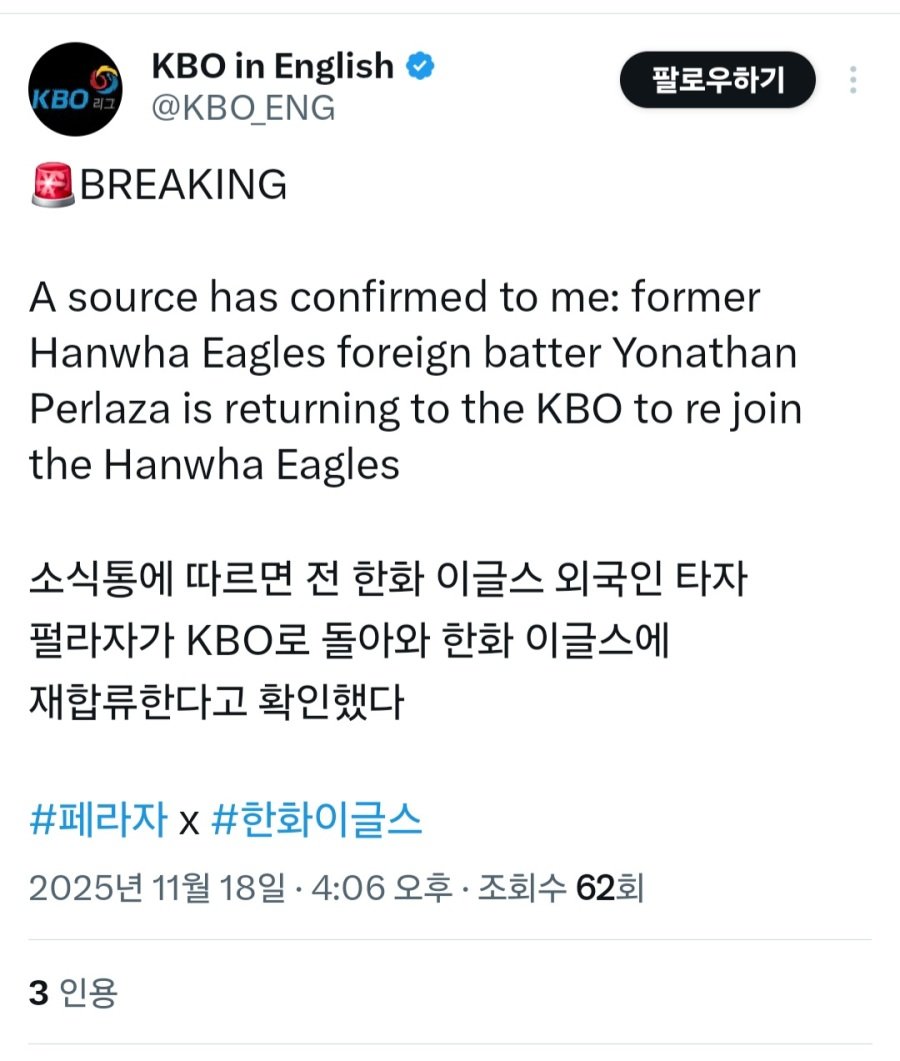Click the 조회수 62회 view count

pyautogui.click(x=559, y=886)
